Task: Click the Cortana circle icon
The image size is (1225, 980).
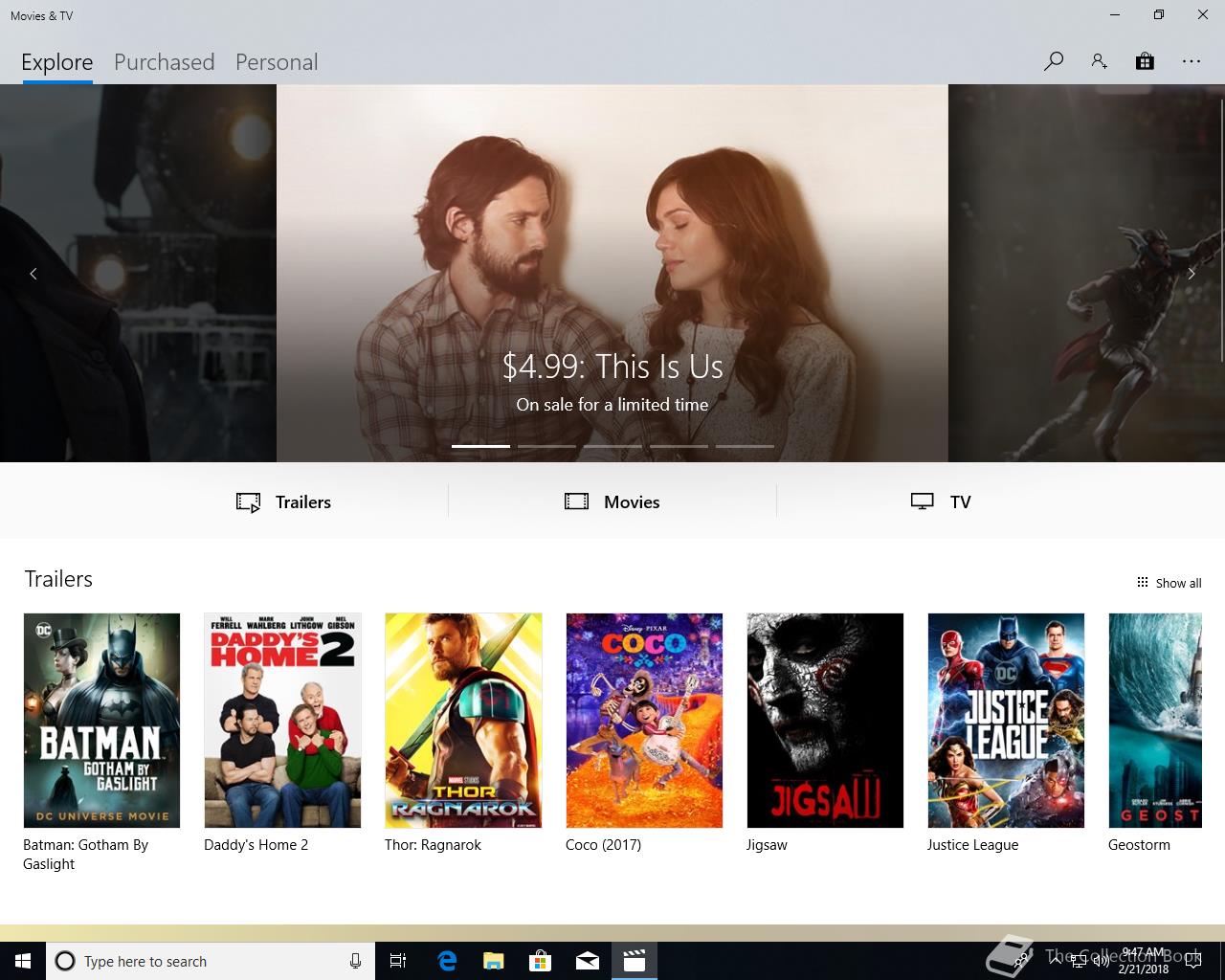Action: pos(65,961)
